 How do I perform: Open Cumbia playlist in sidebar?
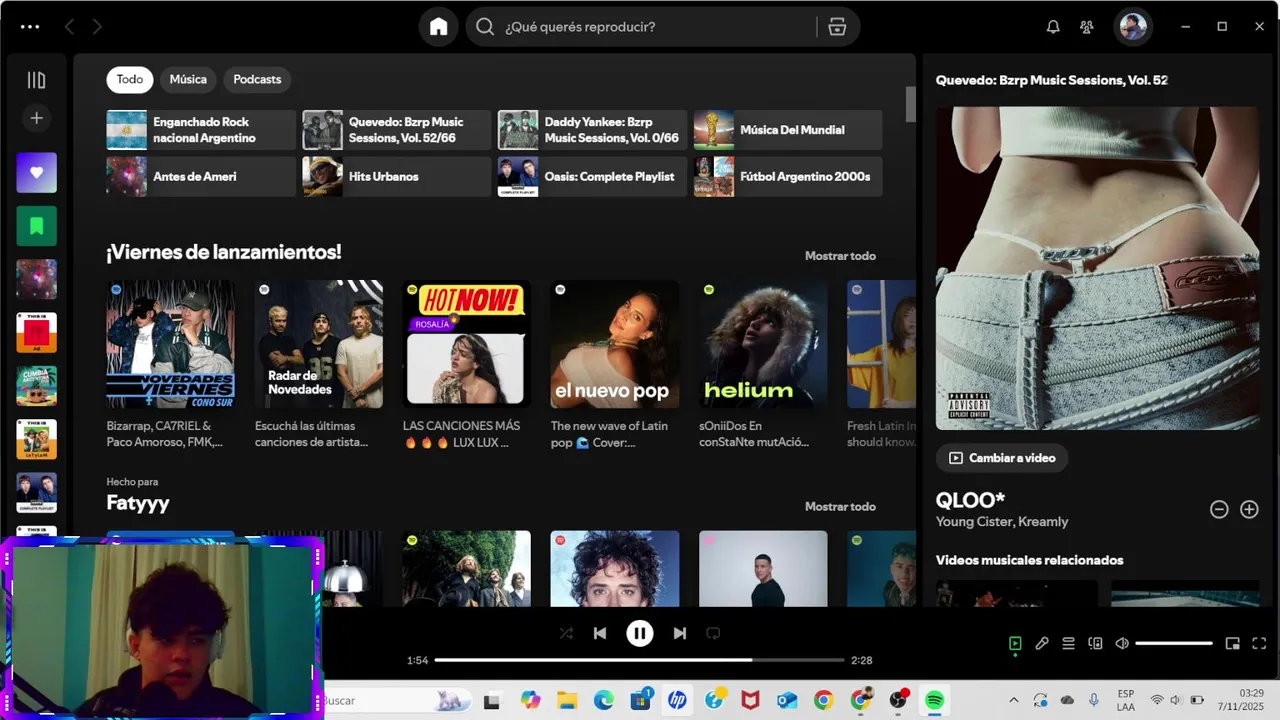36,386
